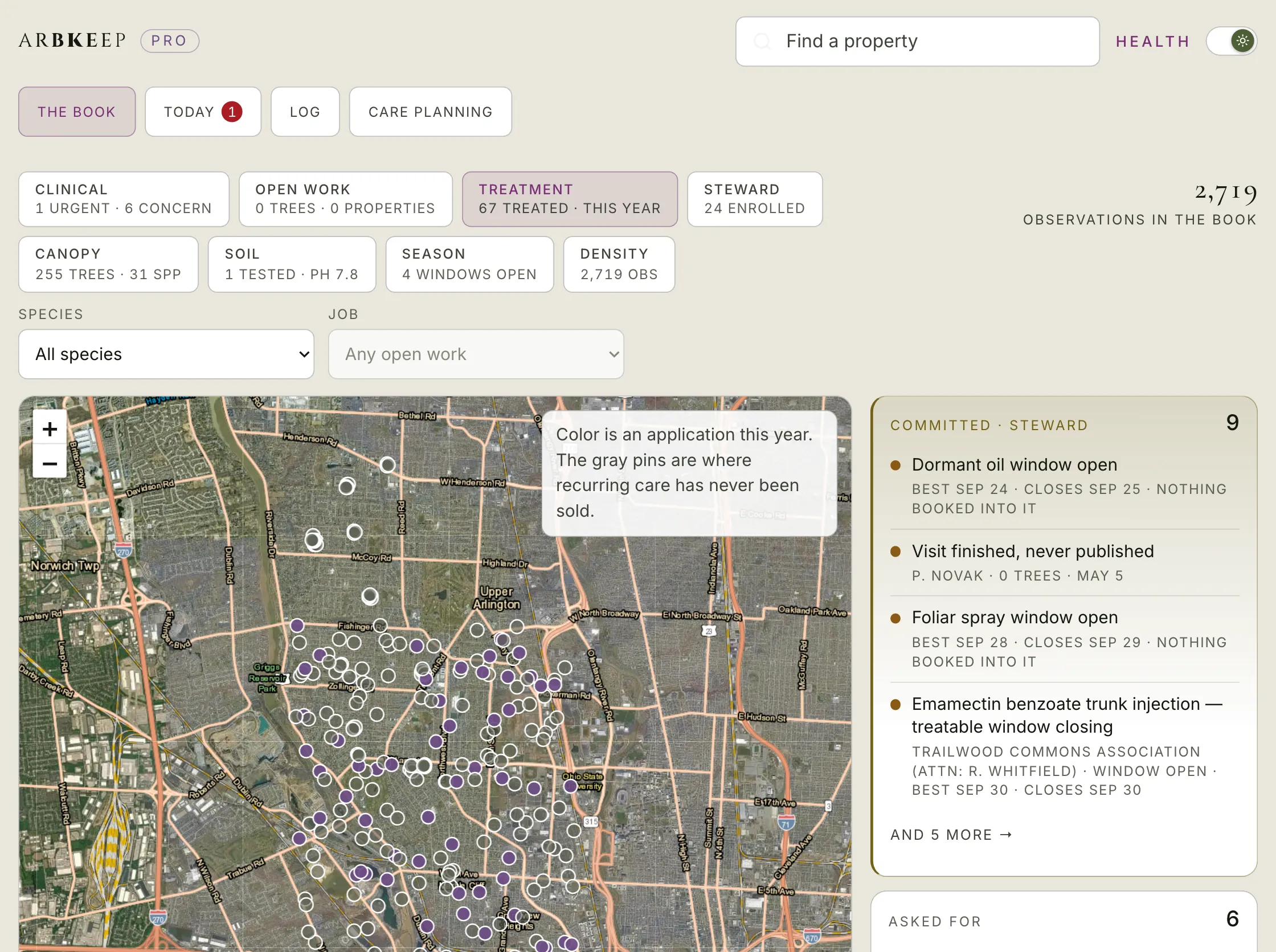The width and height of the screenshot is (1276, 952).
Task: Expand And 5 more committed items
Action: [951, 835]
